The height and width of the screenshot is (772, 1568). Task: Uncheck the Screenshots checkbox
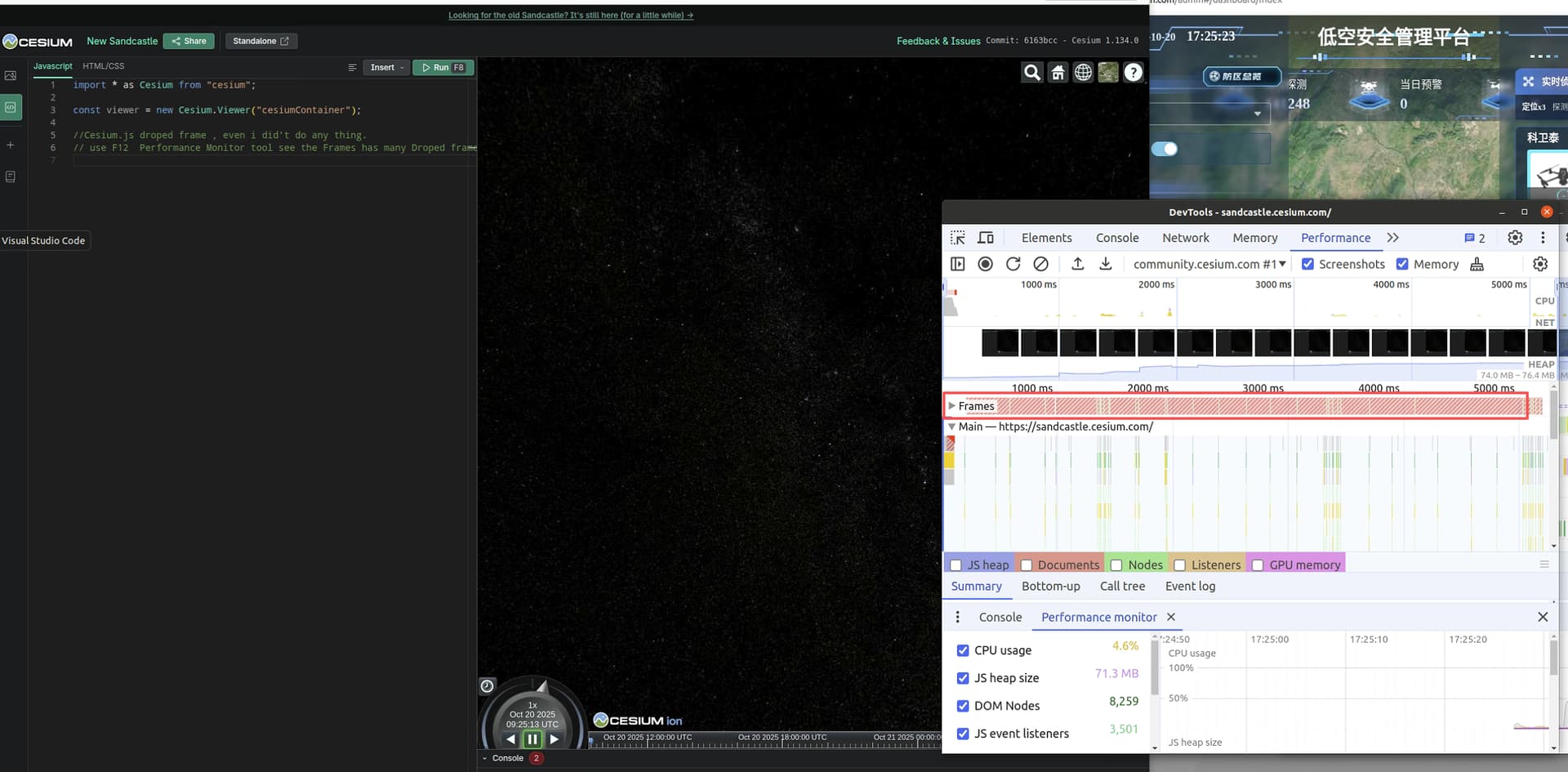[x=1307, y=264]
